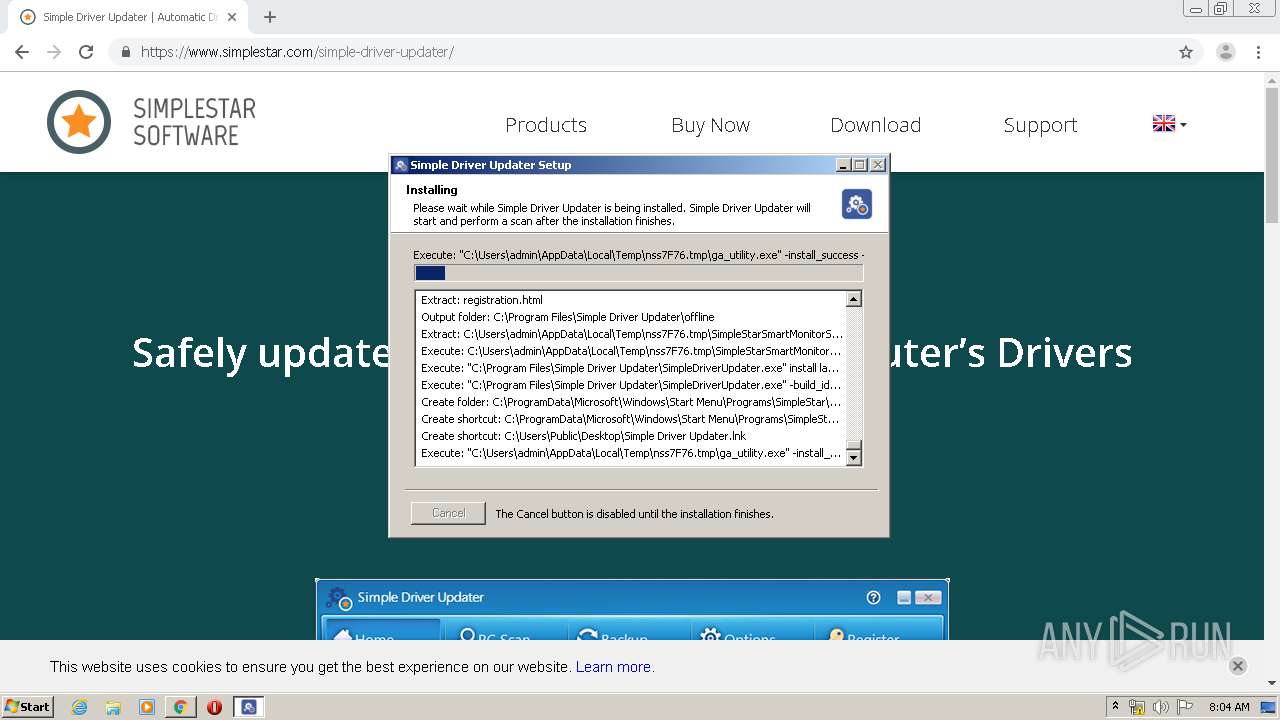Open the Products menu
The image size is (1280, 720).
click(x=546, y=125)
